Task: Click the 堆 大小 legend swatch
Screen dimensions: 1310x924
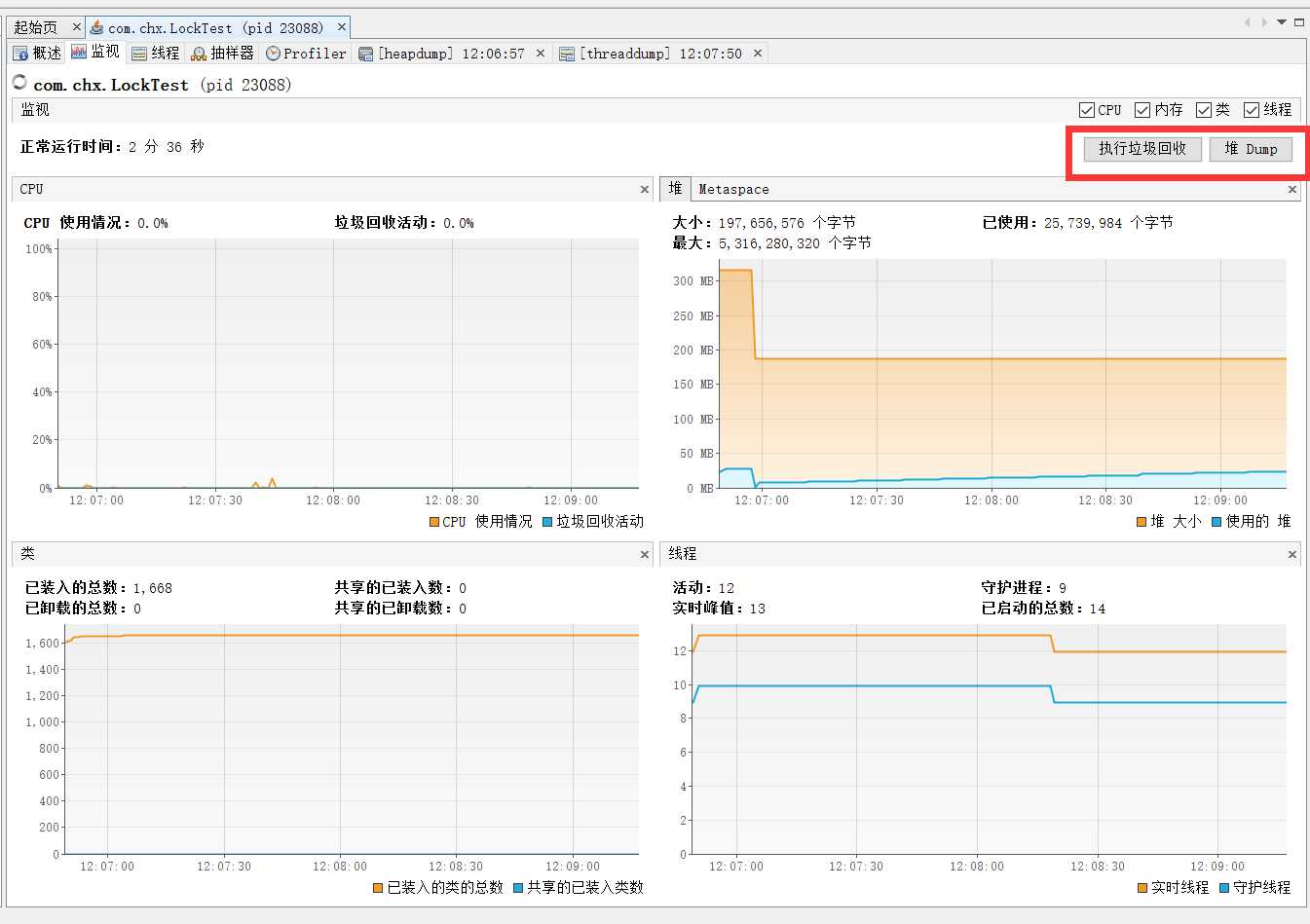Action: pyautogui.click(x=1142, y=522)
